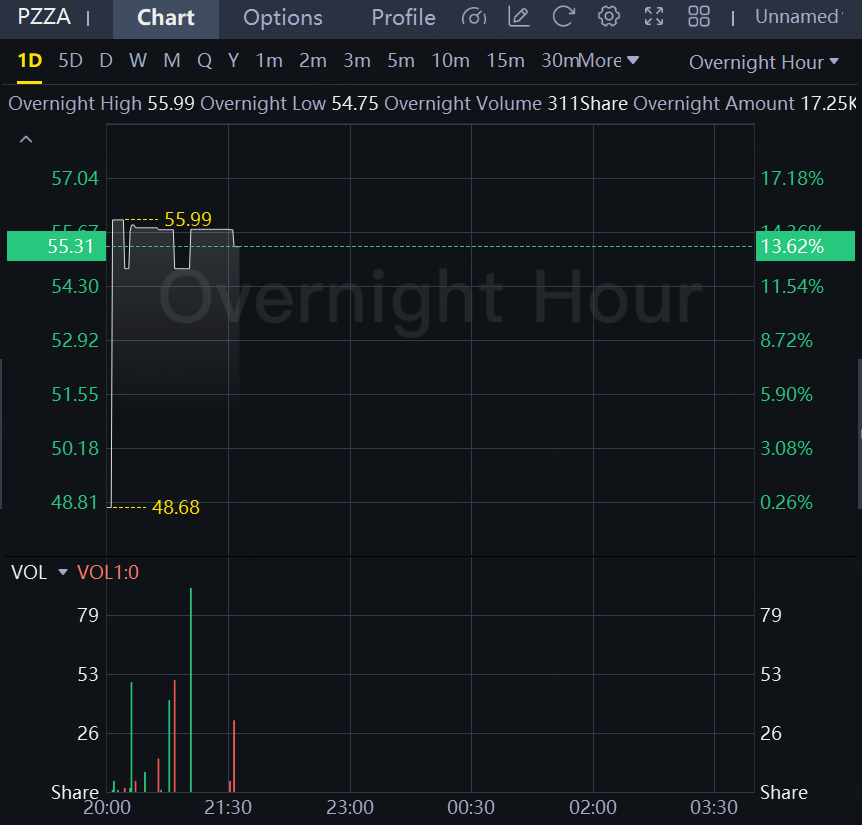Image resolution: width=862 pixels, height=825 pixels.
Task: Open the multi-chart grid layout icon
Action: click(699, 17)
